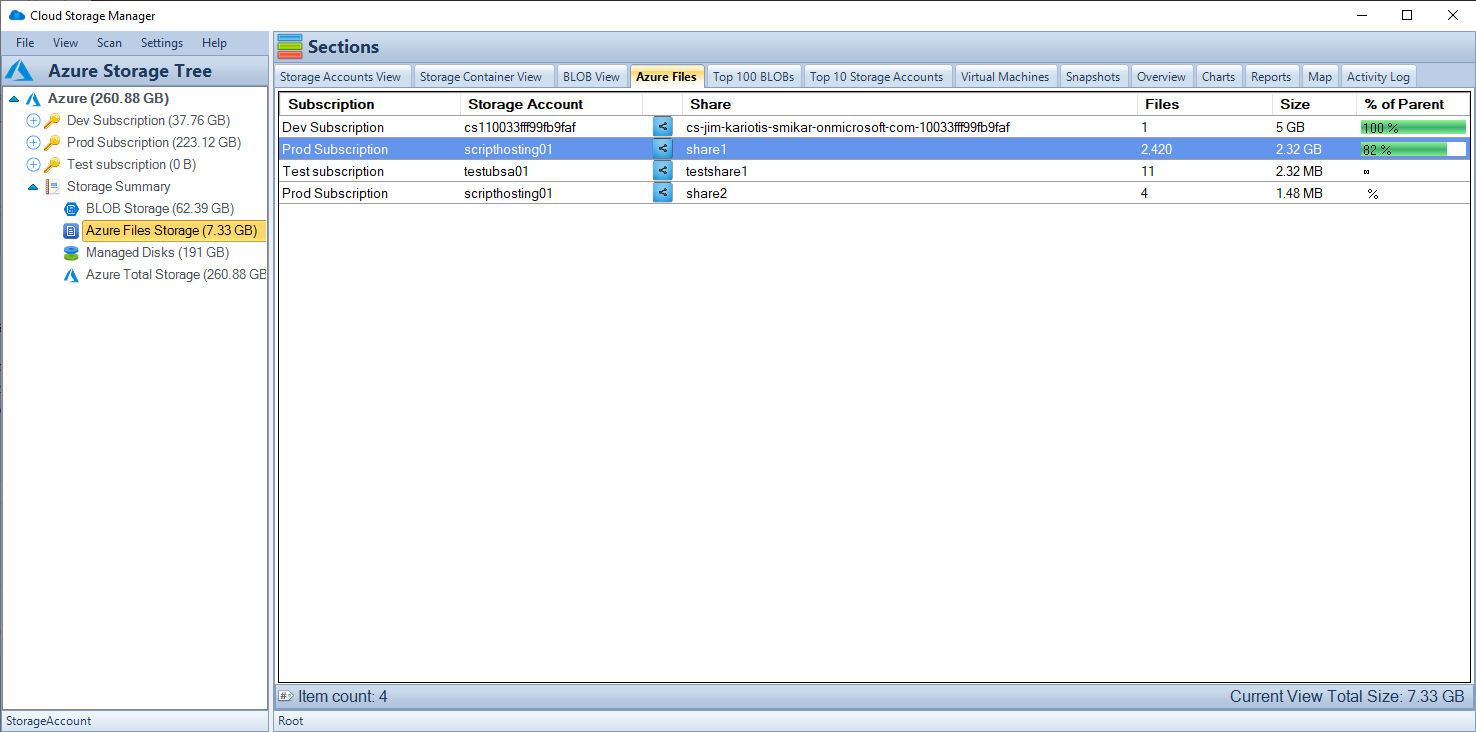Switch to the Top 100 BLOBs tab
Image resolution: width=1476 pixels, height=732 pixels.
tap(753, 76)
